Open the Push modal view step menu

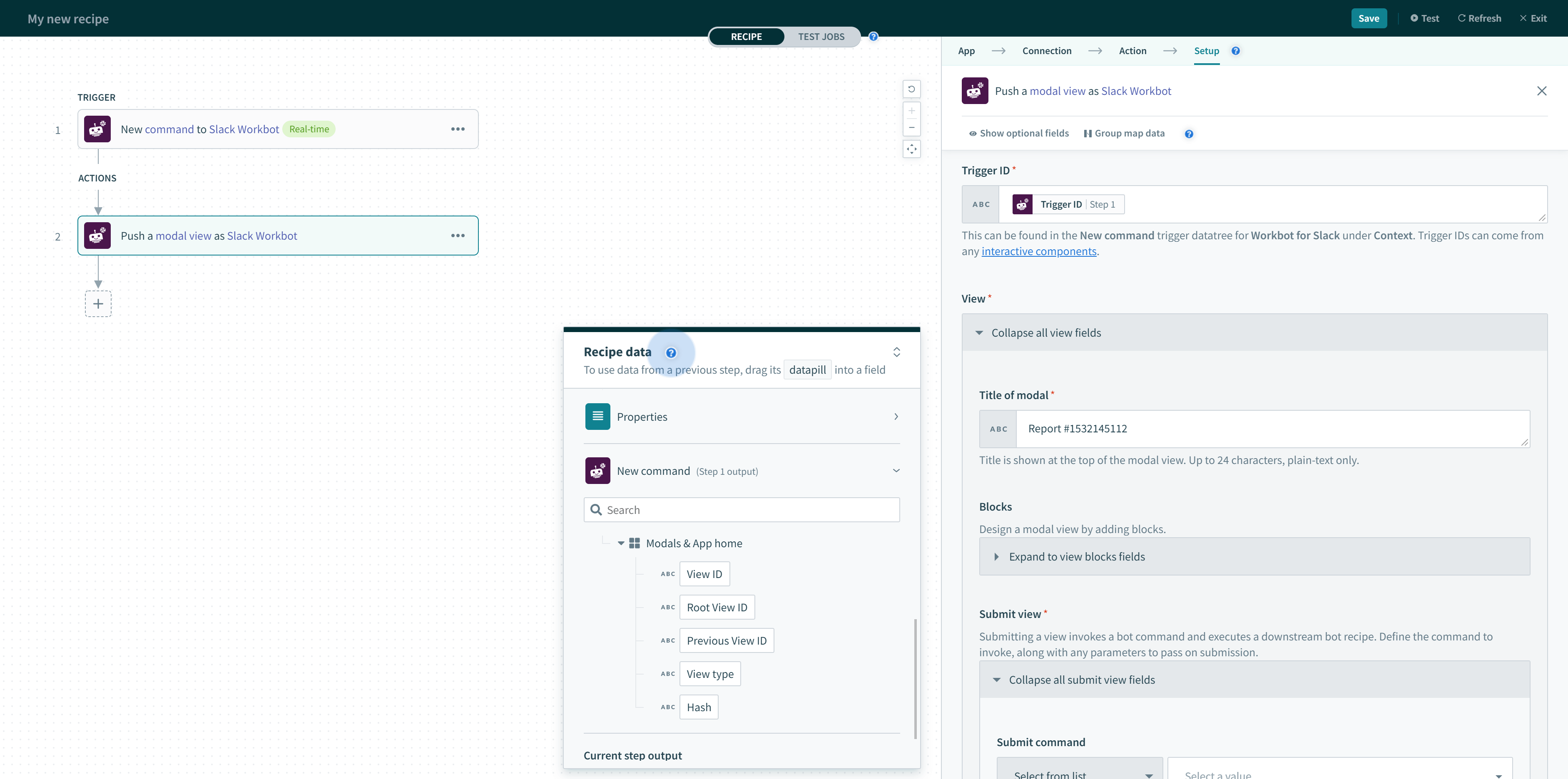pos(458,236)
